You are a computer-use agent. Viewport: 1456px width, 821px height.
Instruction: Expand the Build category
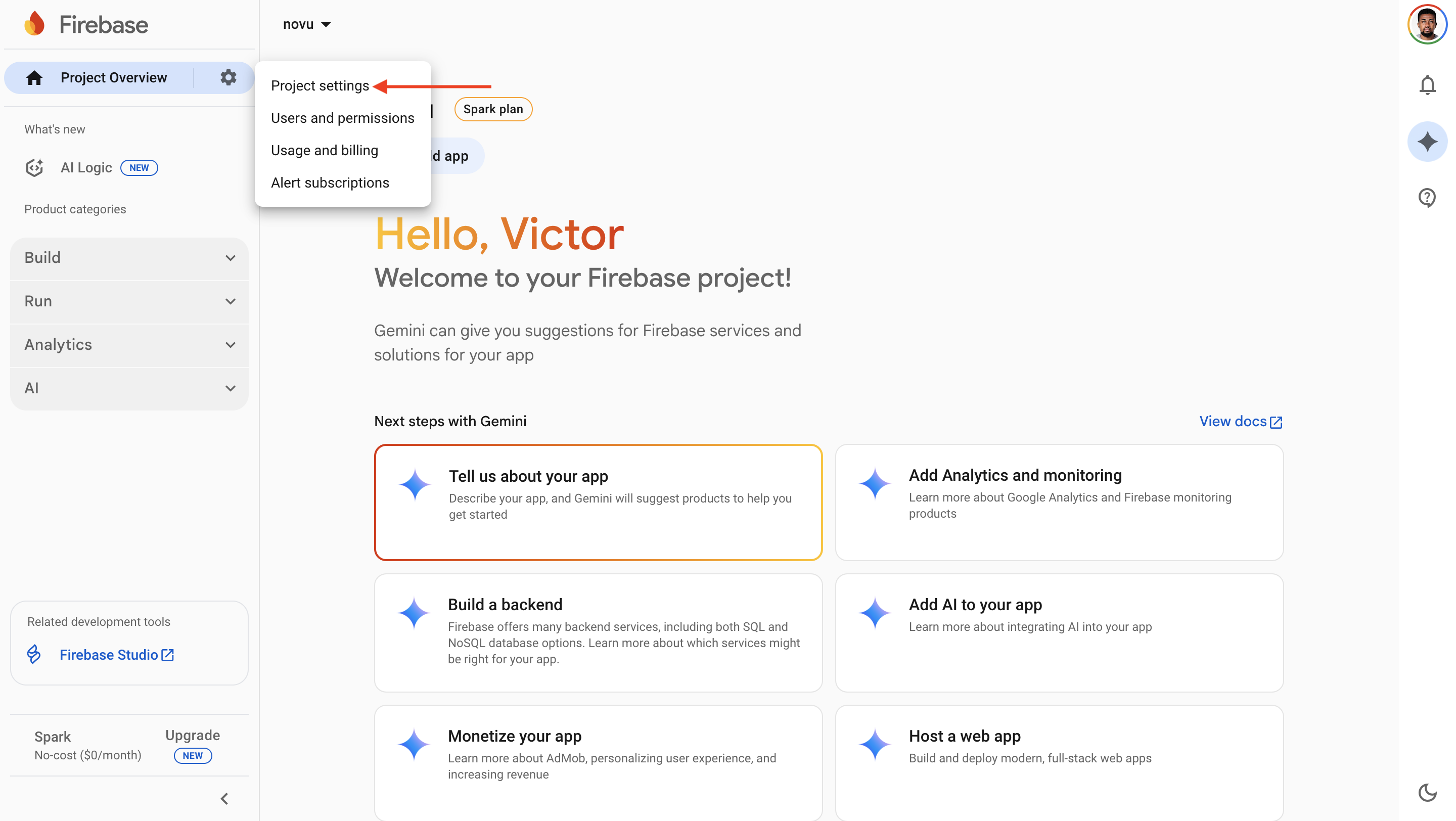click(x=129, y=258)
